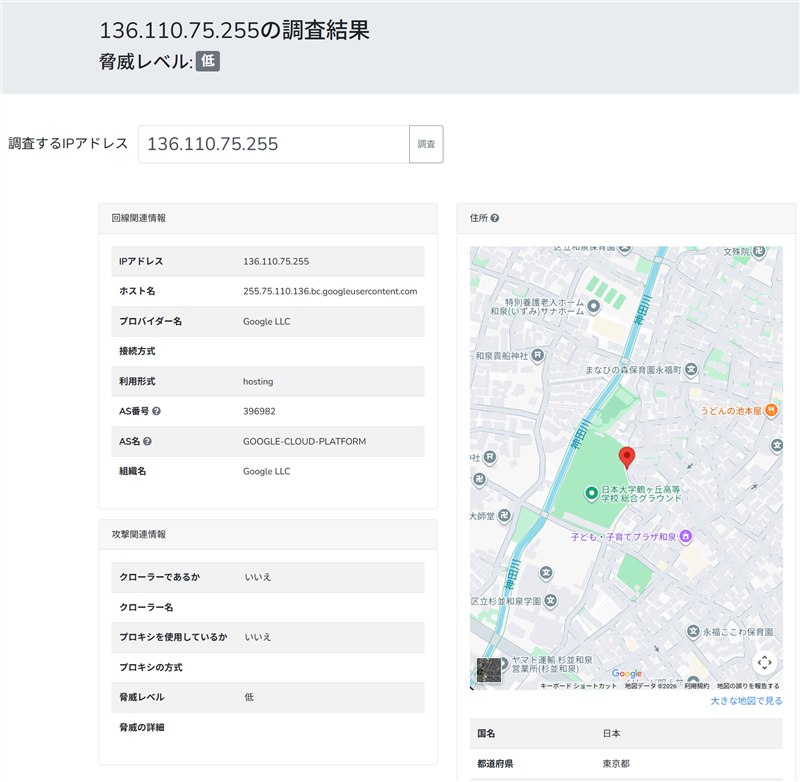Click the 子ども・子育てプラザ和泉 map marker
This screenshot has height=782, width=800.
click(x=685, y=537)
